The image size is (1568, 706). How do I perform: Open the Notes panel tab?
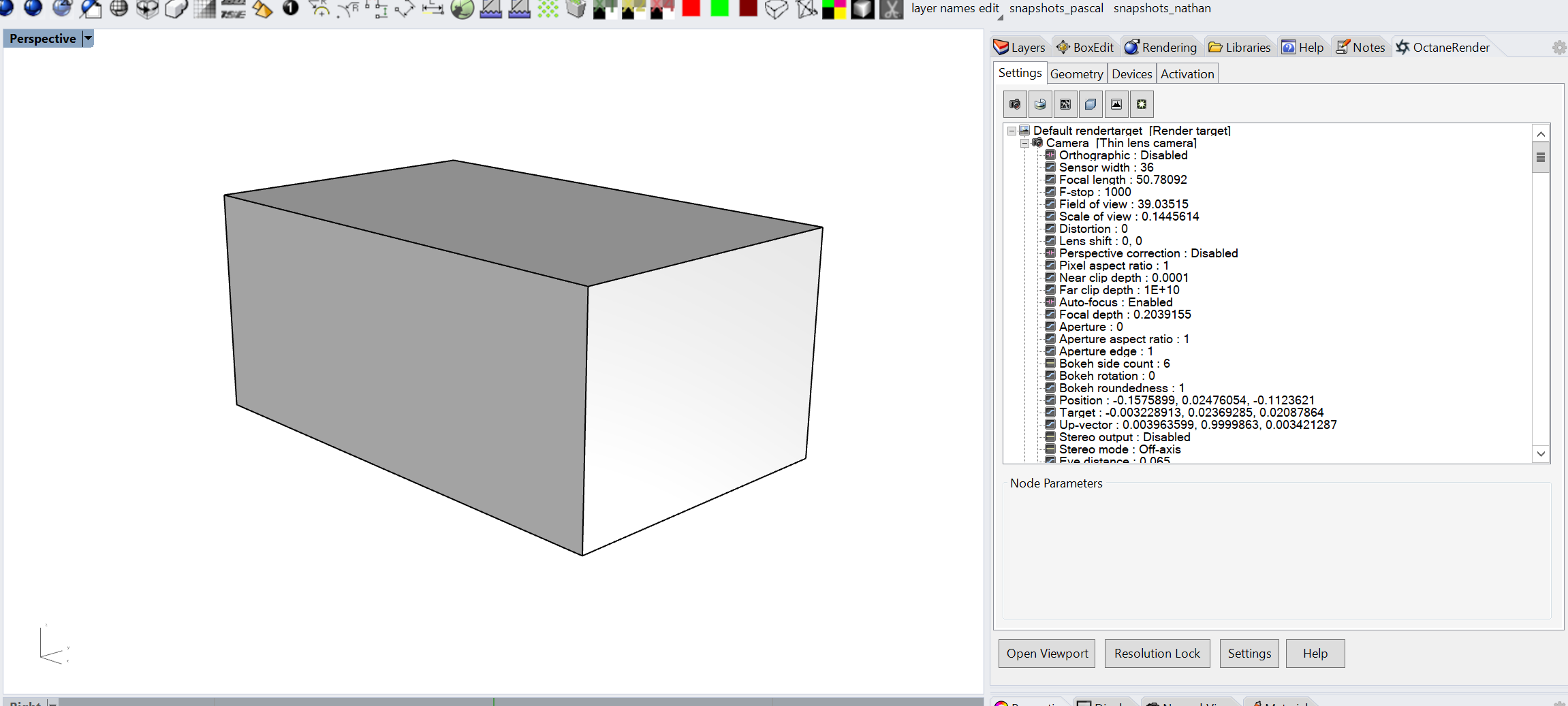(x=1361, y=47)
